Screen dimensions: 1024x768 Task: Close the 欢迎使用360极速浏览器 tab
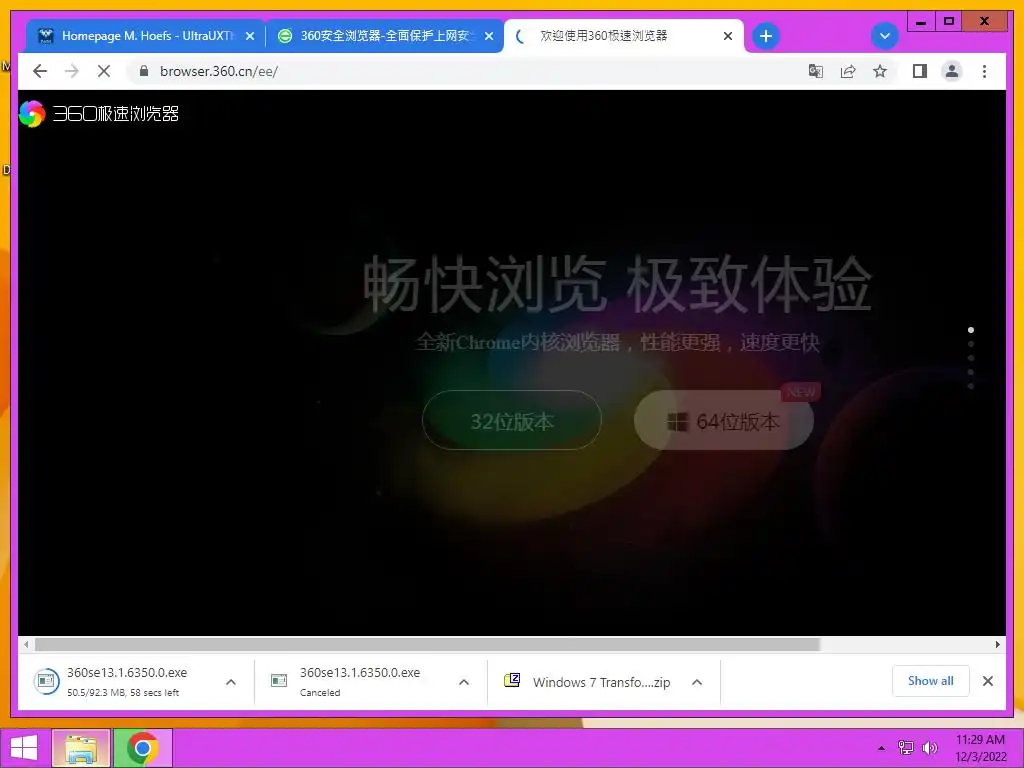[x=728, y=36]
